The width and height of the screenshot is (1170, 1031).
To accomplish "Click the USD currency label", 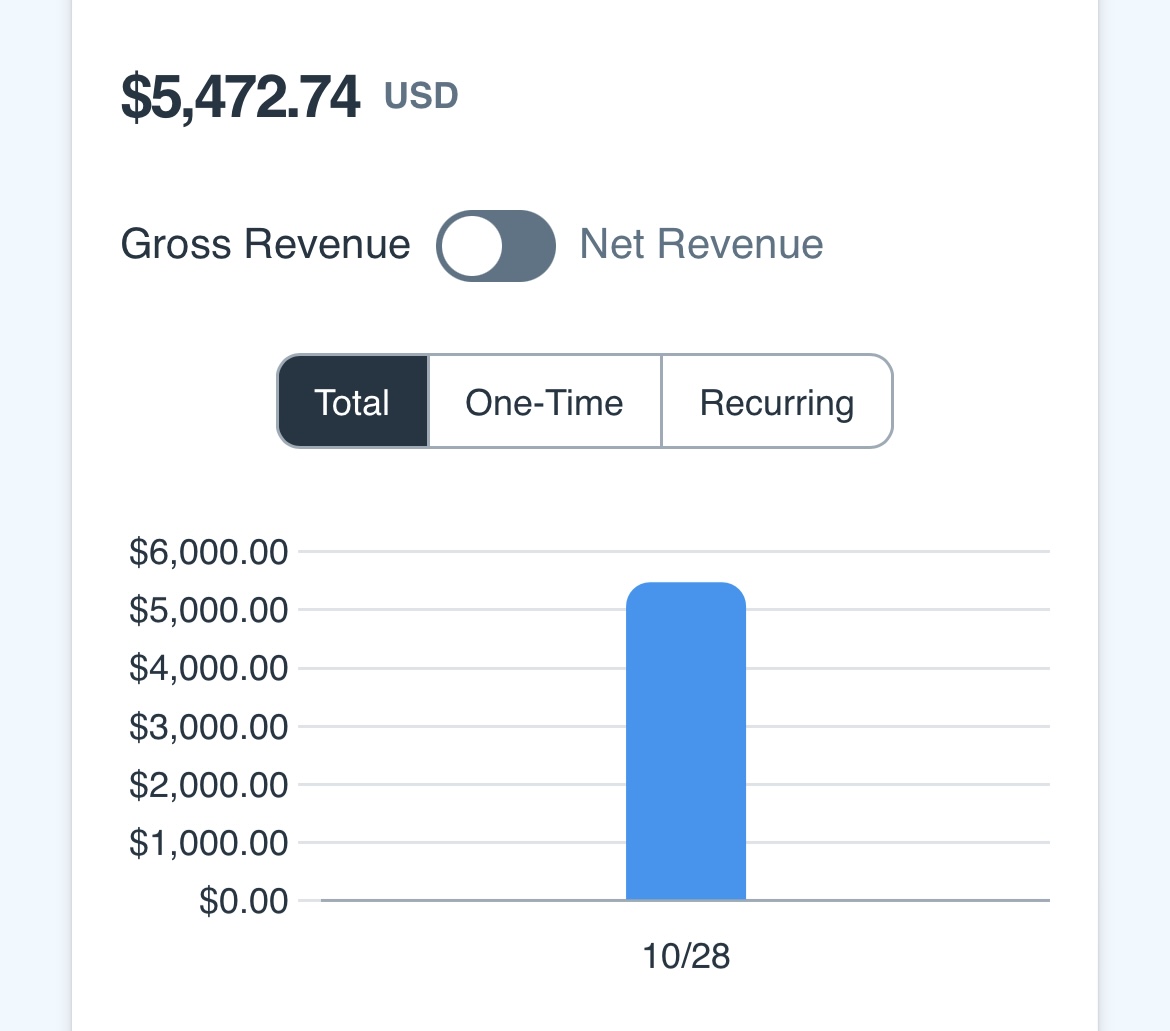I will point(421,96).
